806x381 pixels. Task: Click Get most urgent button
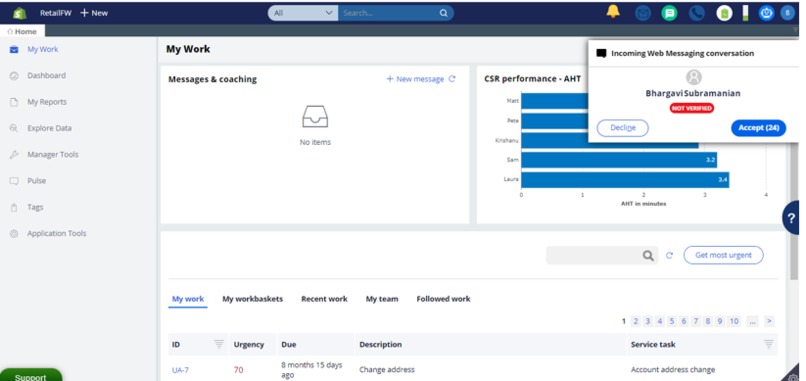[x=723, y=255]
